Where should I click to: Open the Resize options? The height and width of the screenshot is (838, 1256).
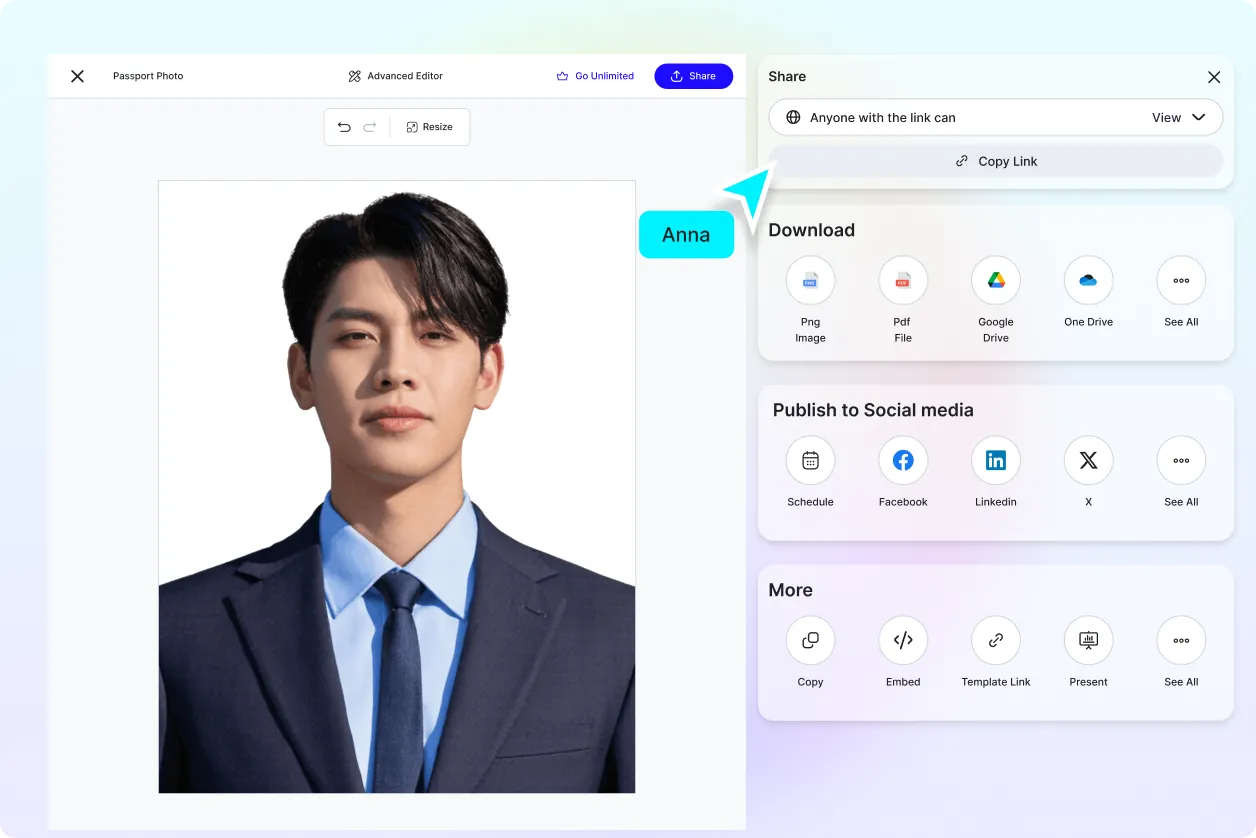pyautogui.click(x=430, y=126)
